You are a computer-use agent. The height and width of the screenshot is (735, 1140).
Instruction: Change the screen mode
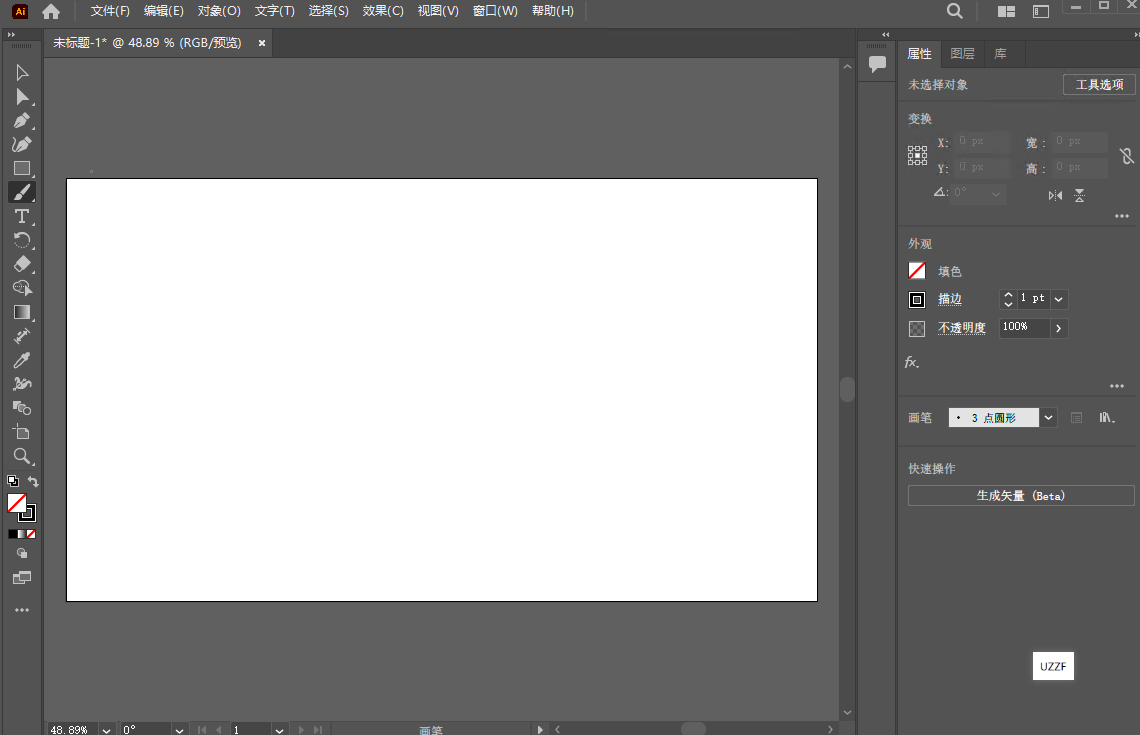pyautogui.click(x=22, y=578)
